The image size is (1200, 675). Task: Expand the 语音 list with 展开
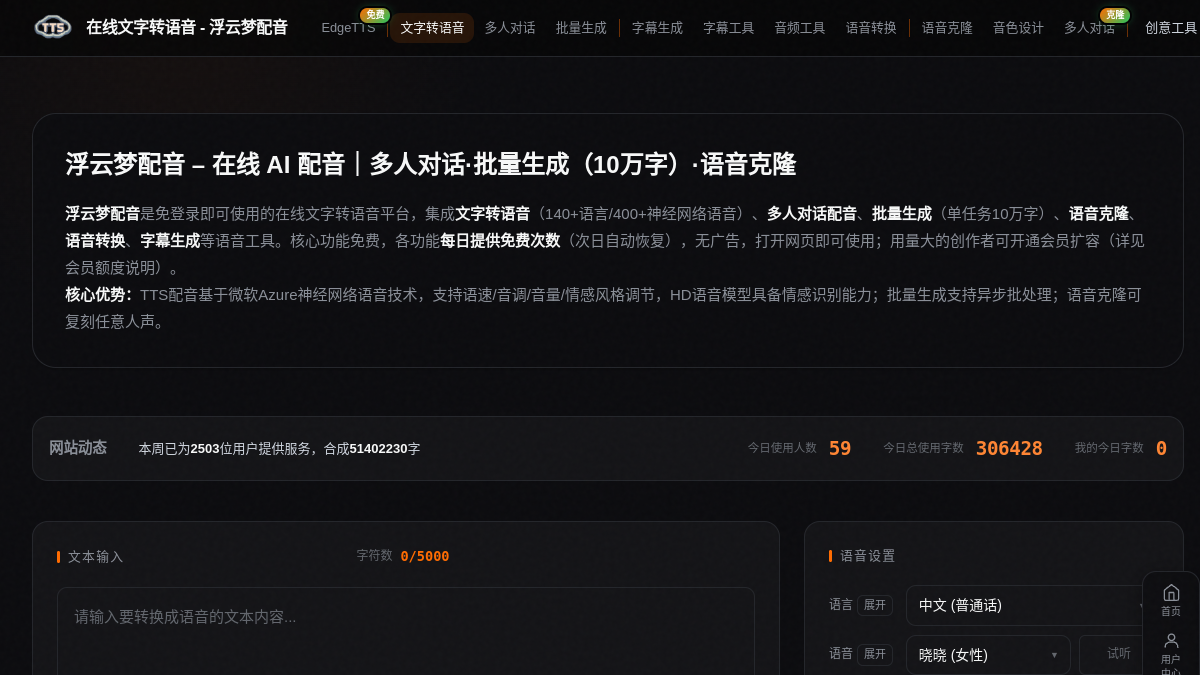(875, 654)
